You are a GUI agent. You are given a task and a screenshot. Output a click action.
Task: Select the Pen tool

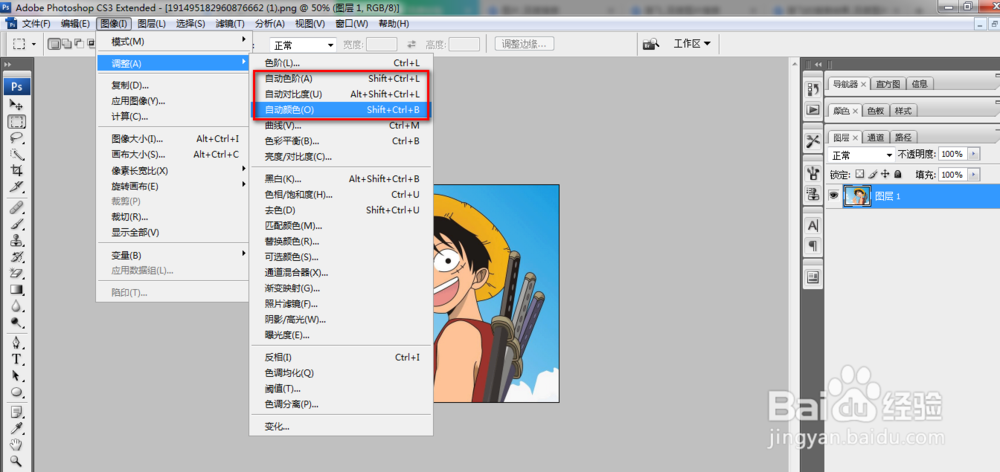click(17, 344)
